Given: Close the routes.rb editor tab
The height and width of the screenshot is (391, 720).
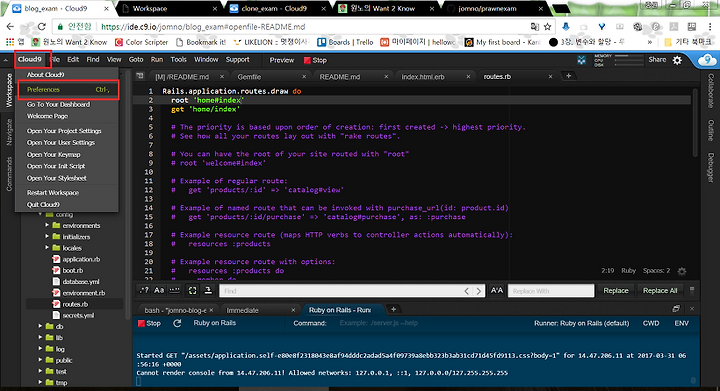Looking at the screenshot, I should coord(550,77).
